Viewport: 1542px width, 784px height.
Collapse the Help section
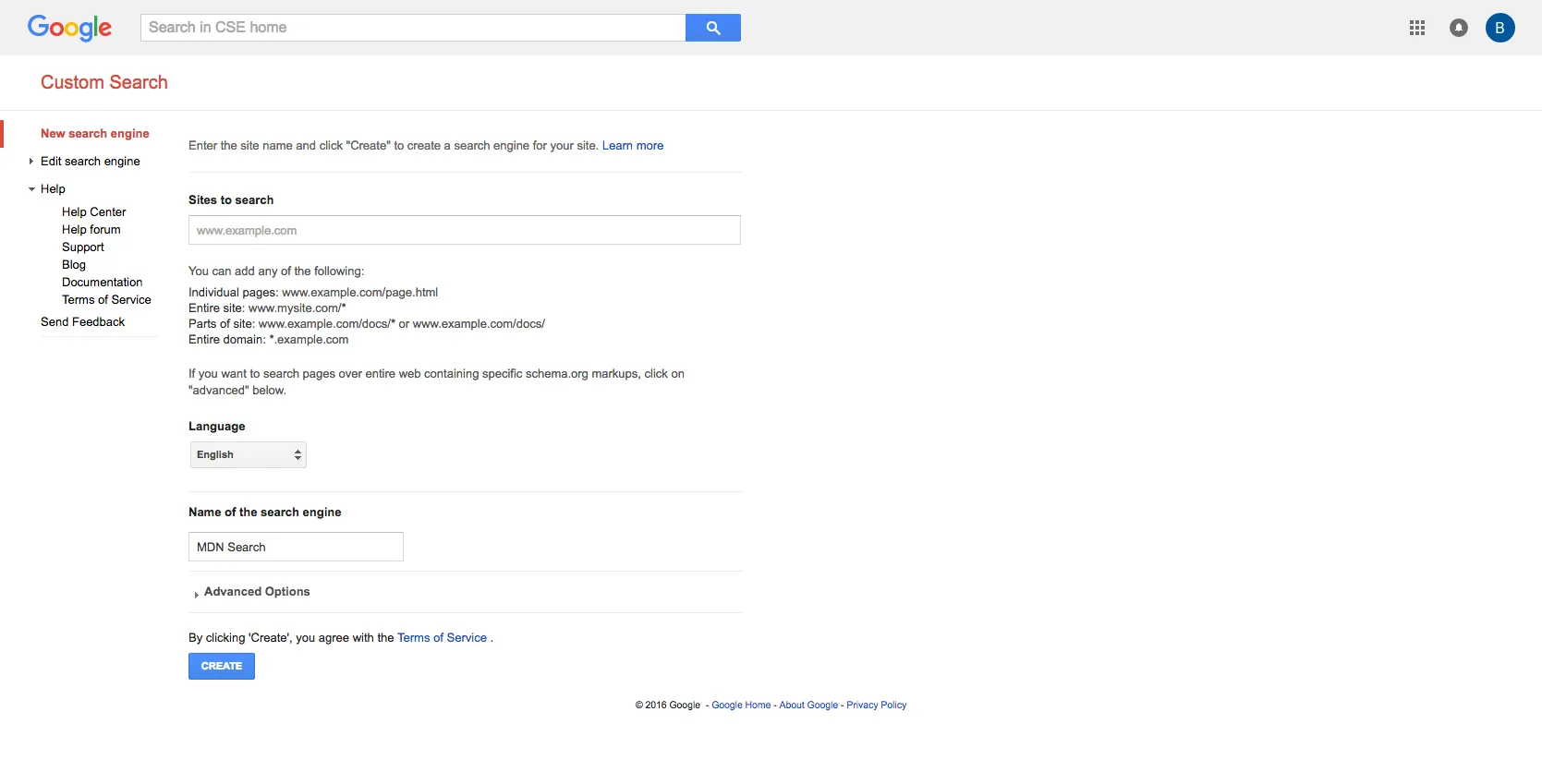coord(31,189)
